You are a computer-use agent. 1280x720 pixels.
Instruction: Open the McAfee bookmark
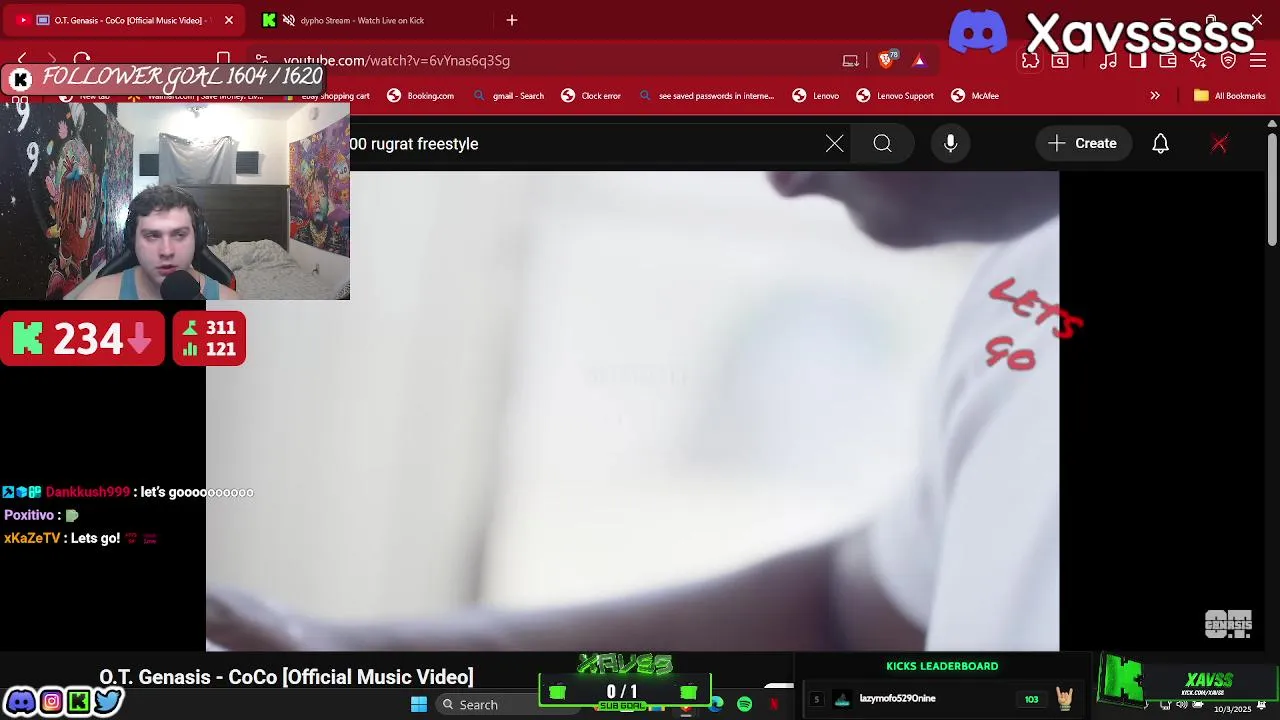click(x=975, y=96)
